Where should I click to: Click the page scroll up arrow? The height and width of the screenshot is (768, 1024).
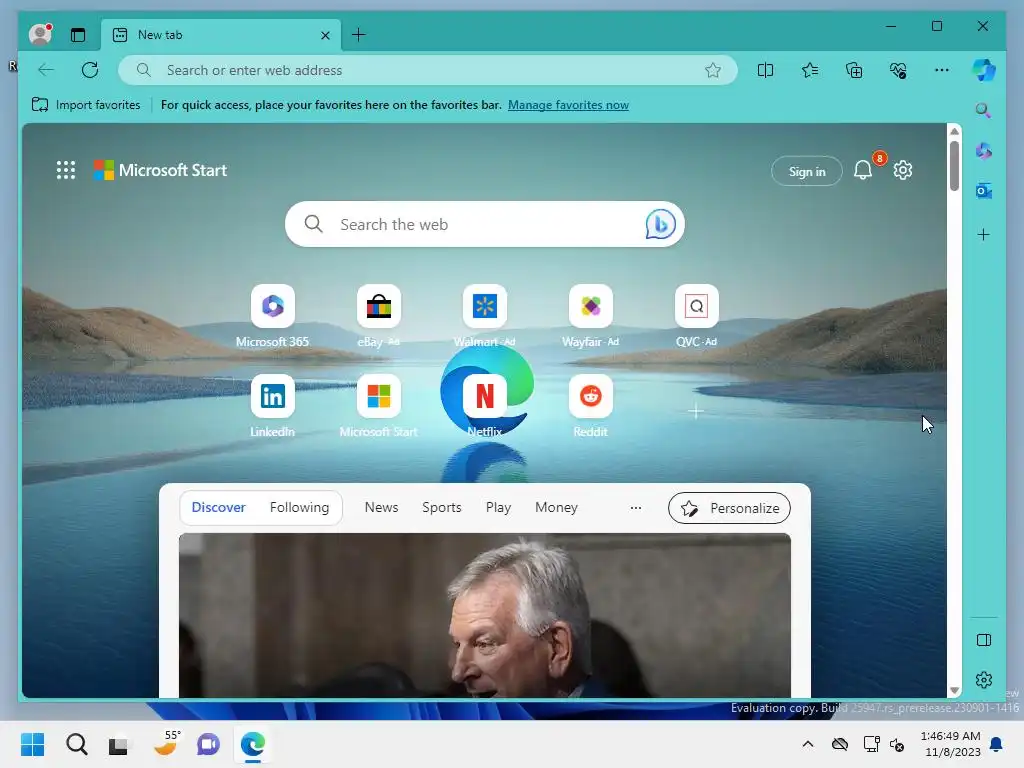pos(954,131)
